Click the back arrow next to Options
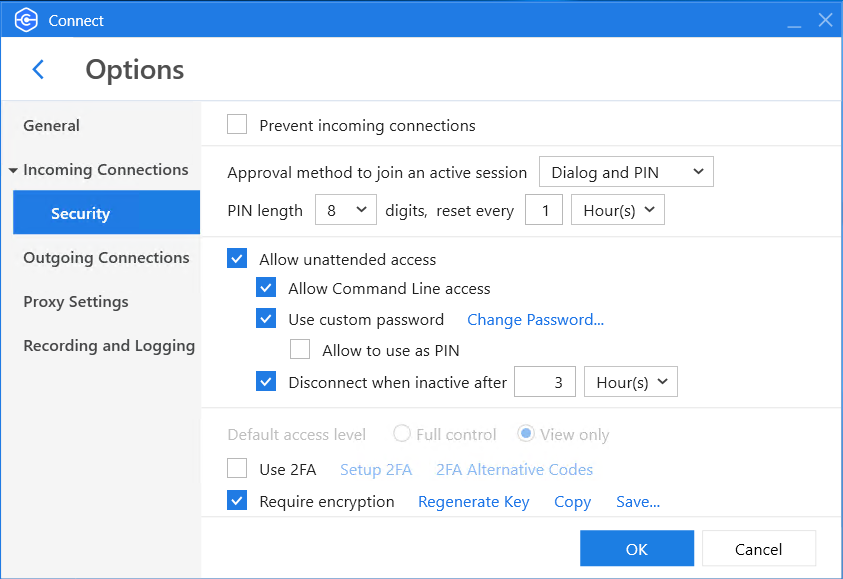Viewport: 843px width, 579px height. [38, 69]
